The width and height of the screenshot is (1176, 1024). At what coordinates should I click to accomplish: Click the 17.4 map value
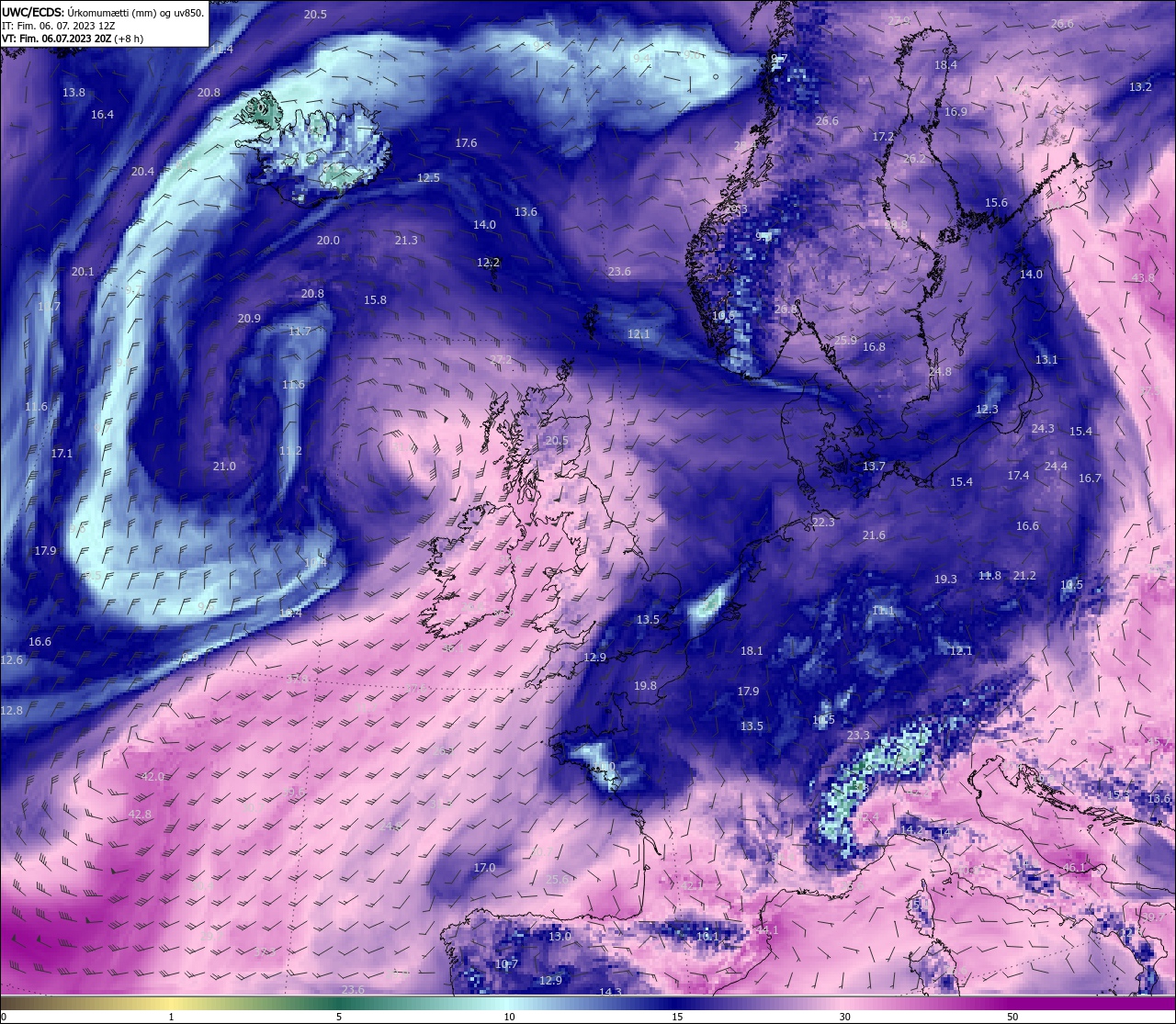[1018, 476]
